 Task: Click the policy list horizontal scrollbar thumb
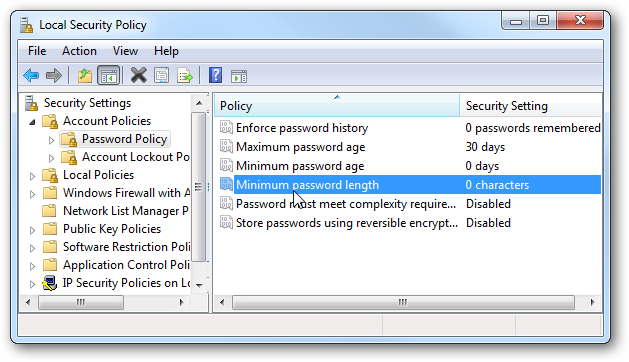tap(403, 302)
